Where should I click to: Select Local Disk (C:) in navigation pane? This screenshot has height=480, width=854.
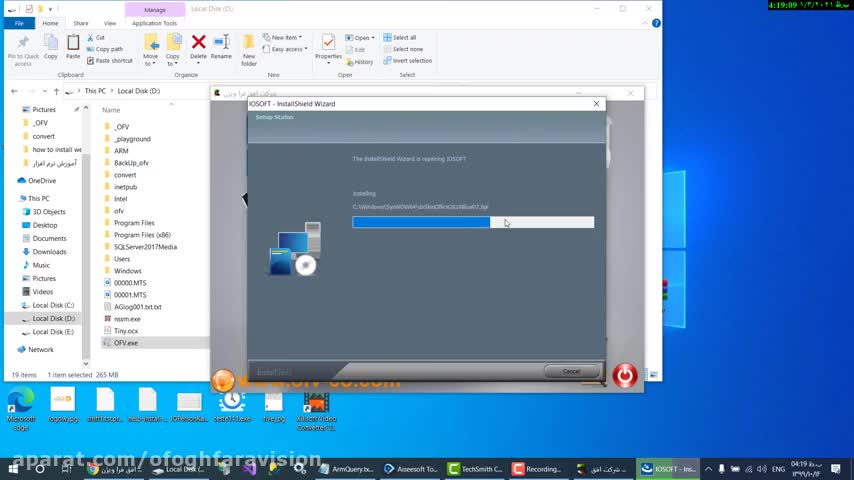coord(53,305)
